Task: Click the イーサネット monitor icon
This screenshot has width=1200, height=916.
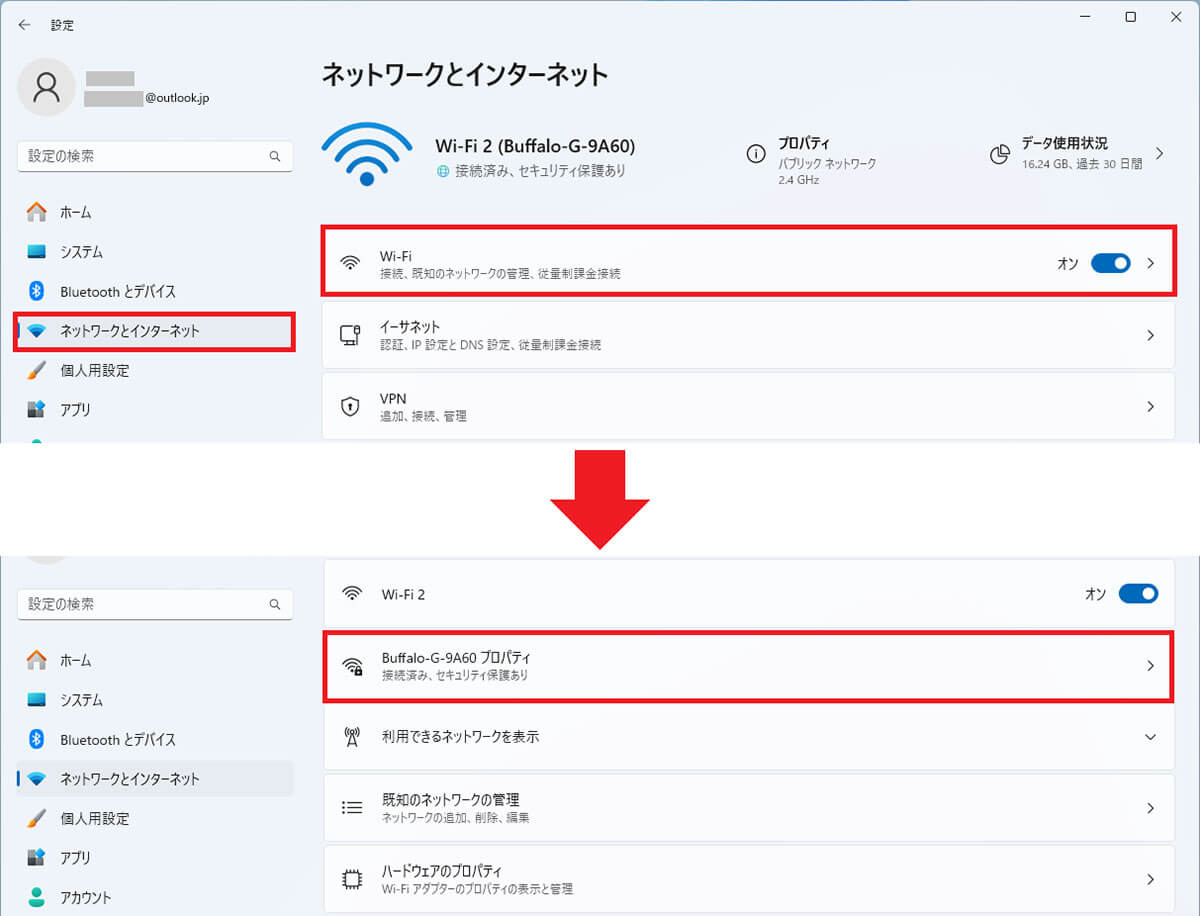Action: pos(350,335)
